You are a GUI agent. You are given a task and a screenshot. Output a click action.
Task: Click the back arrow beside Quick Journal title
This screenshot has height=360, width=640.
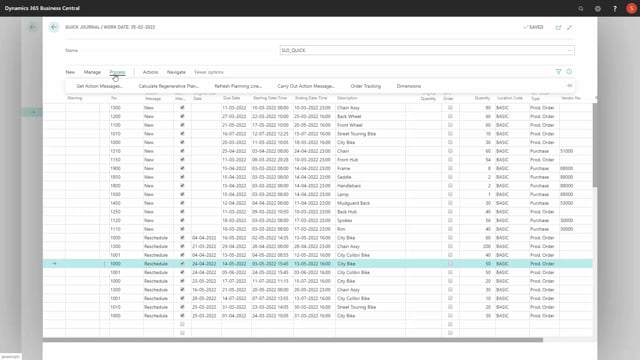[x=54, y=27]
